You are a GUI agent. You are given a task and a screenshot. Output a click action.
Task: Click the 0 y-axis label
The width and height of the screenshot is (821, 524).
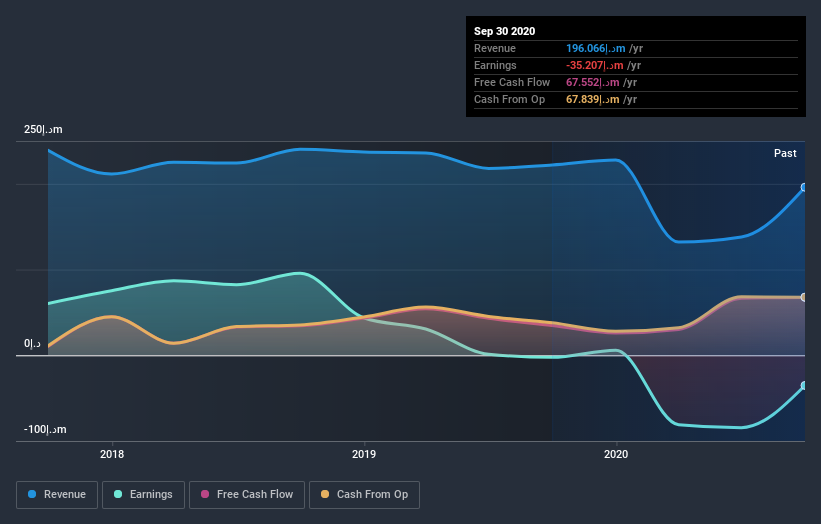pos(32,344)
